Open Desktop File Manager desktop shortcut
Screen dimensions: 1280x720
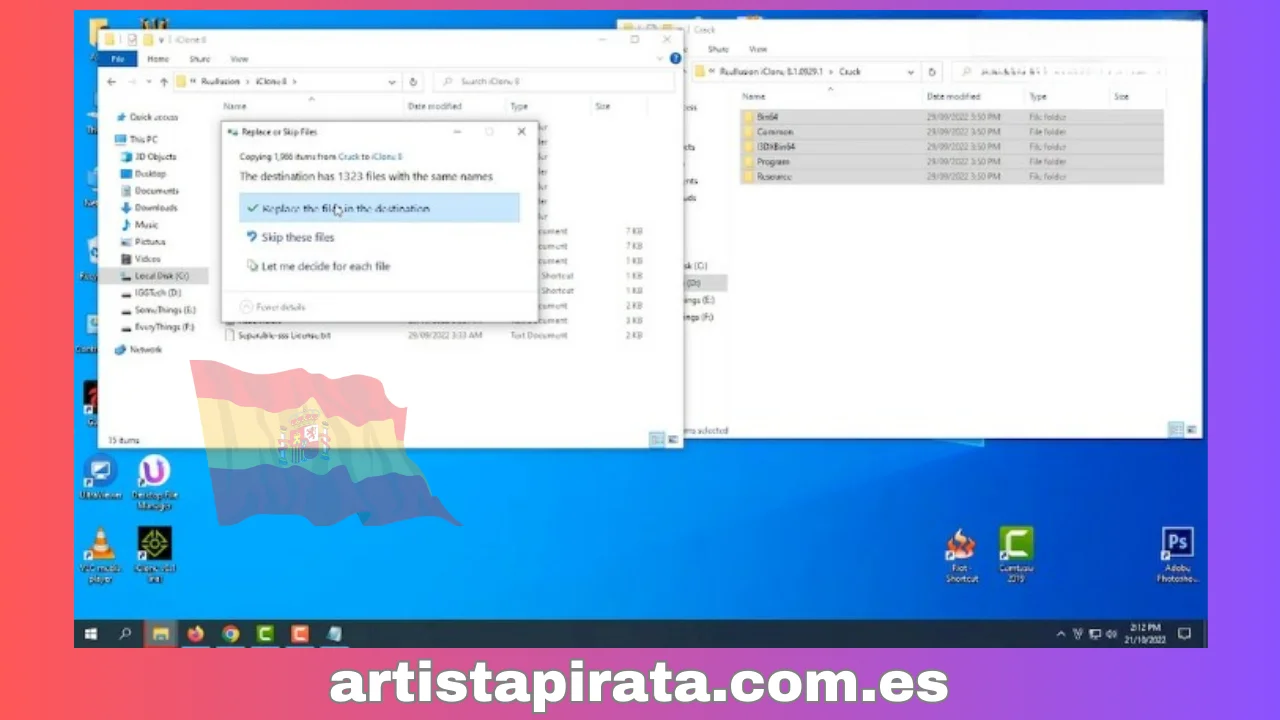(x=154, y=483)
